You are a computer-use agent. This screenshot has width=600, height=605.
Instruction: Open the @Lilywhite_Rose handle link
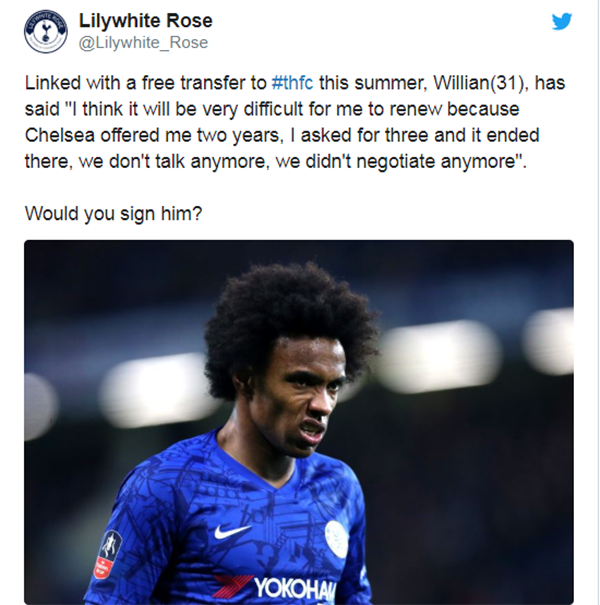pyautogui.click(x=143, y=42)
